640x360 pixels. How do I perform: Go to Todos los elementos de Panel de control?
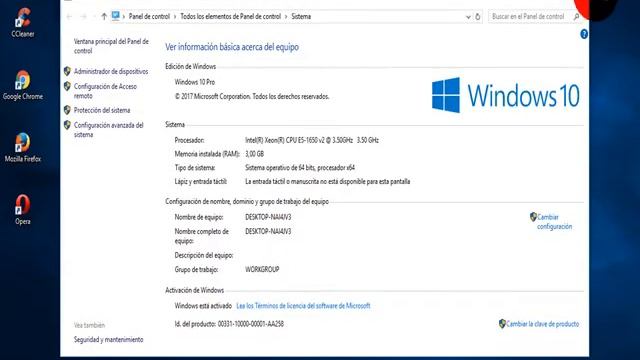pos(231,17)
